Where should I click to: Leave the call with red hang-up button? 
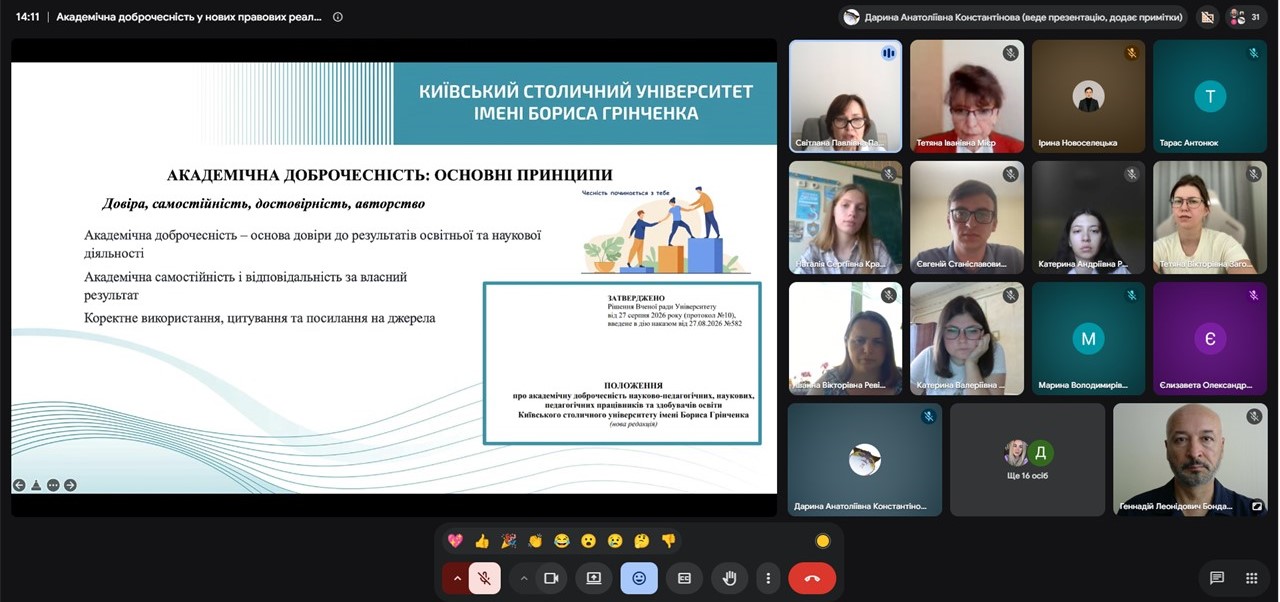coord(812,578)
